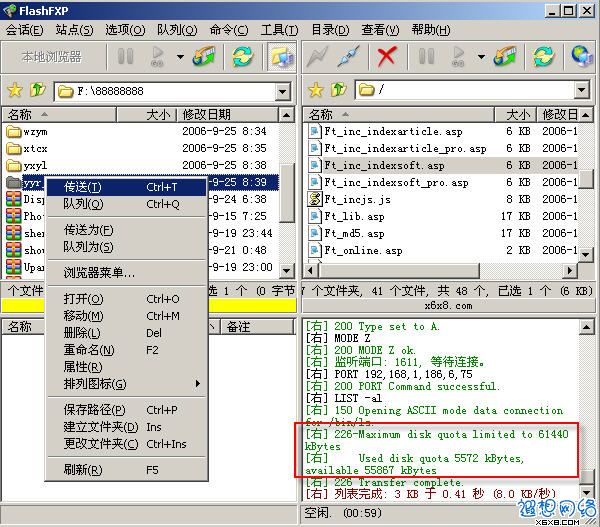Open the 工具(T) menu
The height and width of the screenshot is (527, 600).
click(279, 30)
